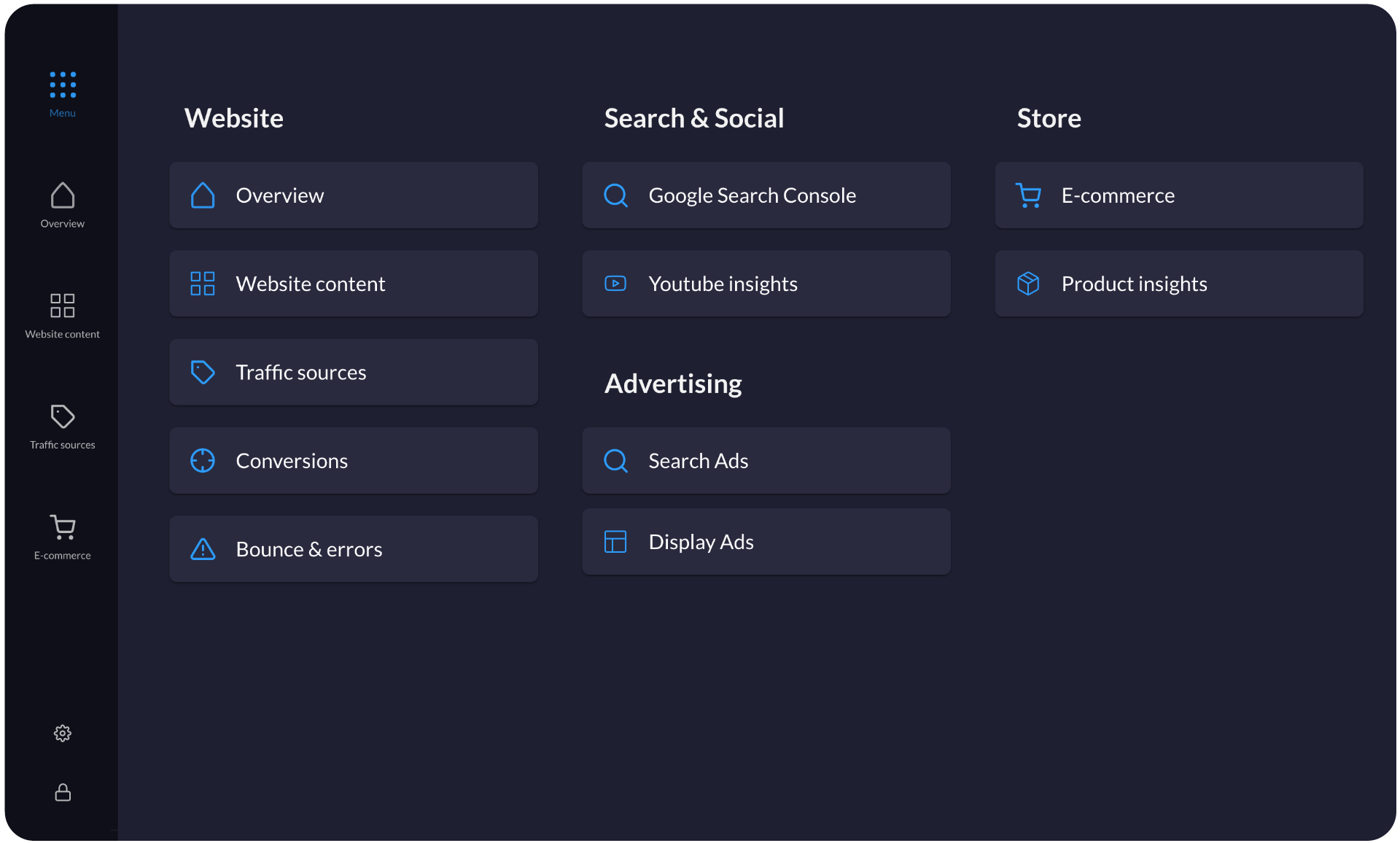The width and height of the screenshot is (1400, 843).
Task: Select the Product insights box icon
Action: pos(1027,284)
